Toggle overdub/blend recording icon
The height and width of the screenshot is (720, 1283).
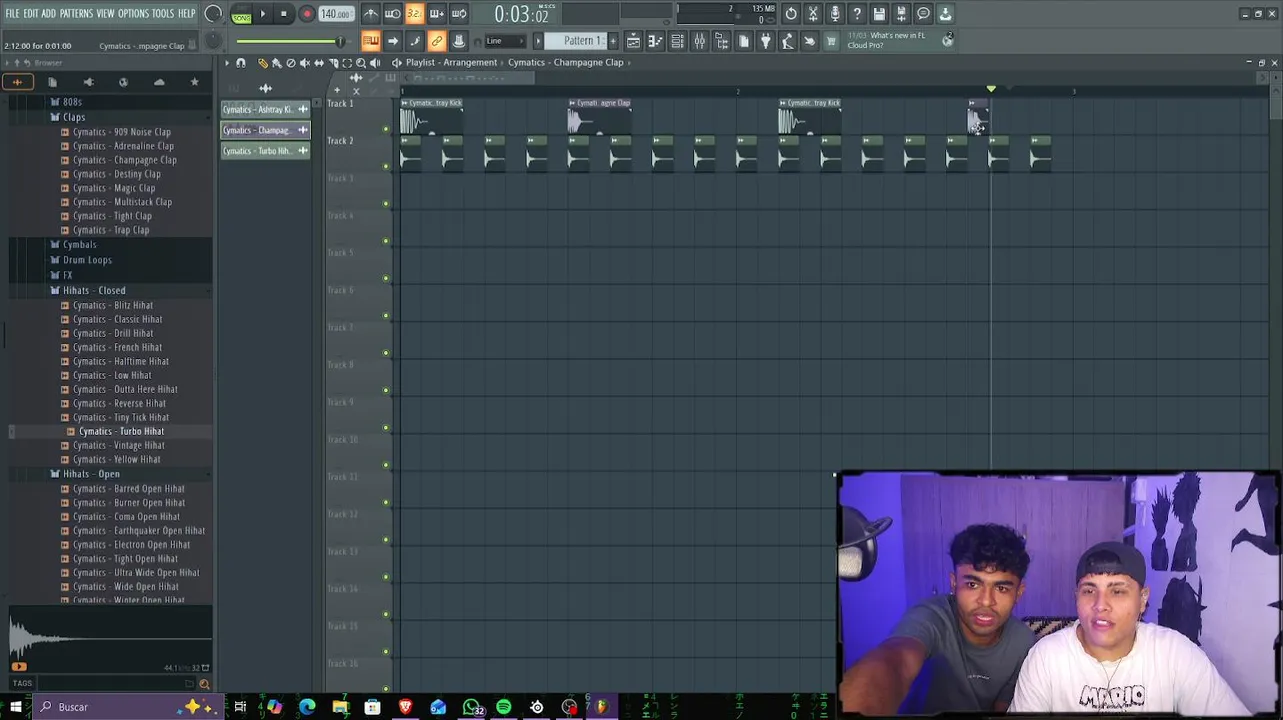pyautogui.click(x=437, y=14)
